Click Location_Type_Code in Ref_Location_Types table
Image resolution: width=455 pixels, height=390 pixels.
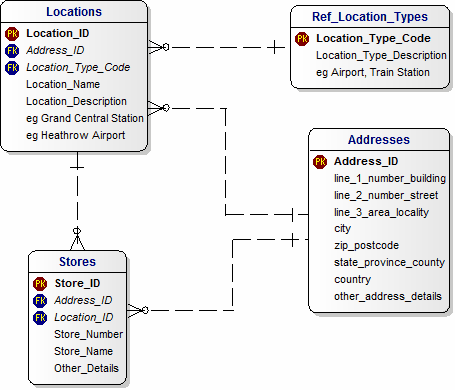373,39
